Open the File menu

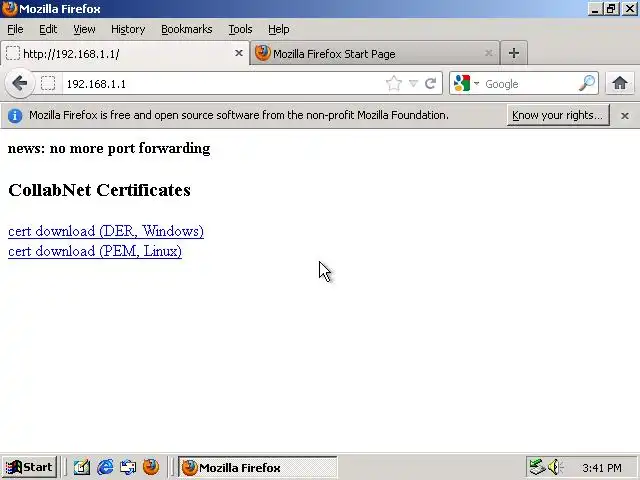pos(15,29)
